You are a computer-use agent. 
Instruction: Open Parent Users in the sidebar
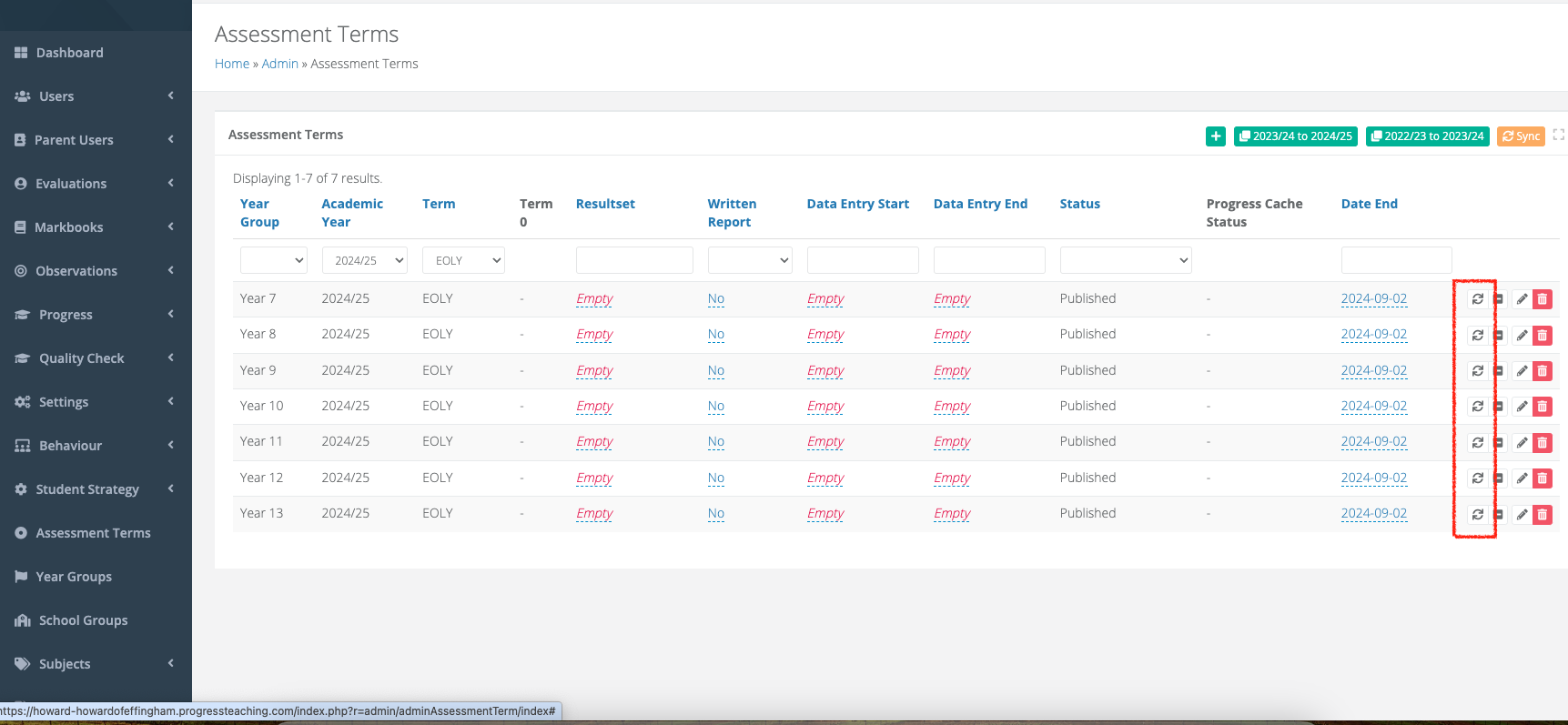[74, 140]
